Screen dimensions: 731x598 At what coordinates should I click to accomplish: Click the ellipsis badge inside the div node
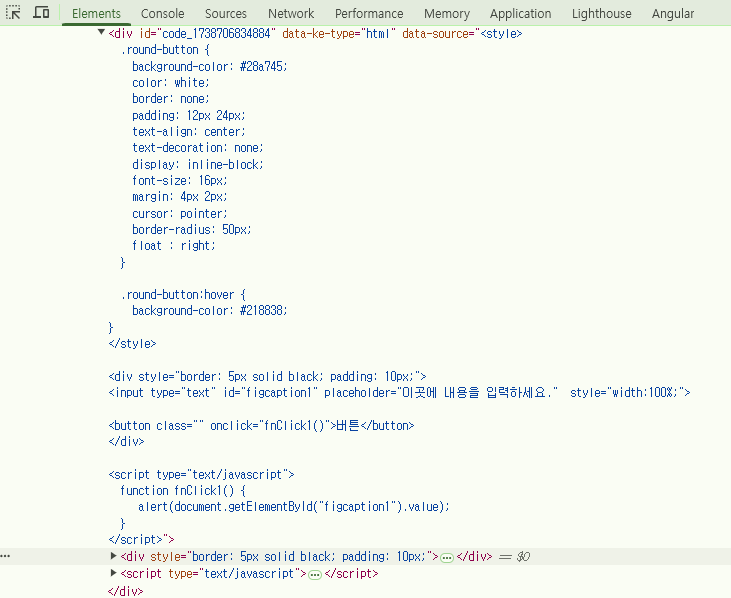point(447,557)
